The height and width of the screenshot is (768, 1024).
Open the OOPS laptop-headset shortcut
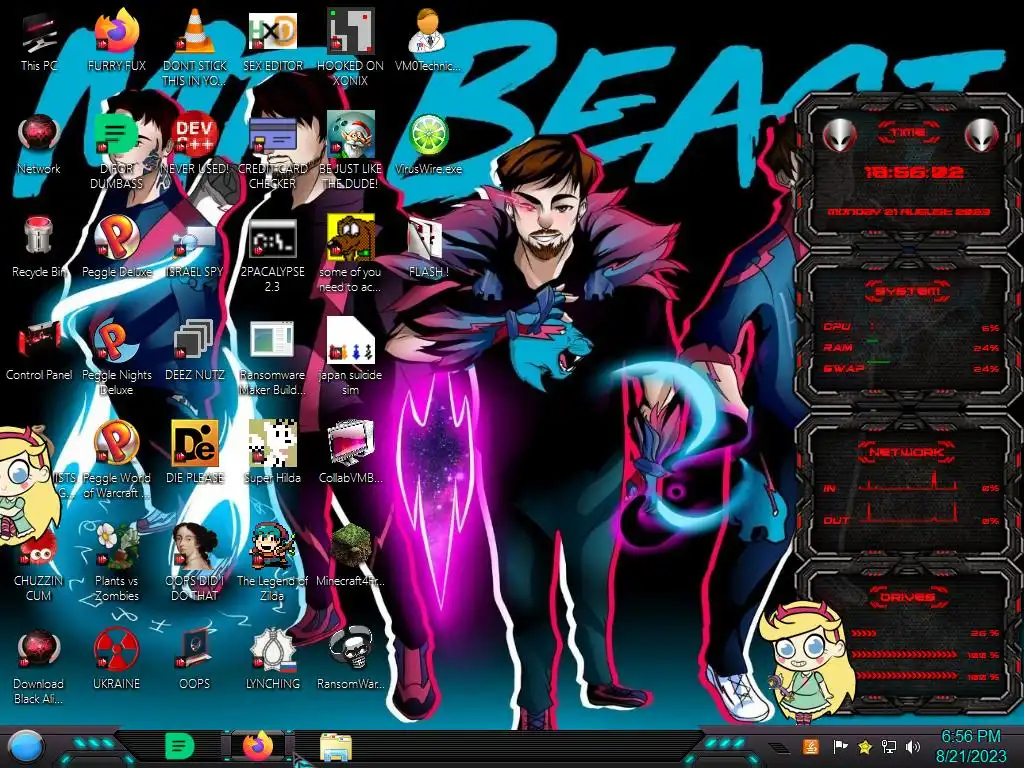tap(194, 660)
